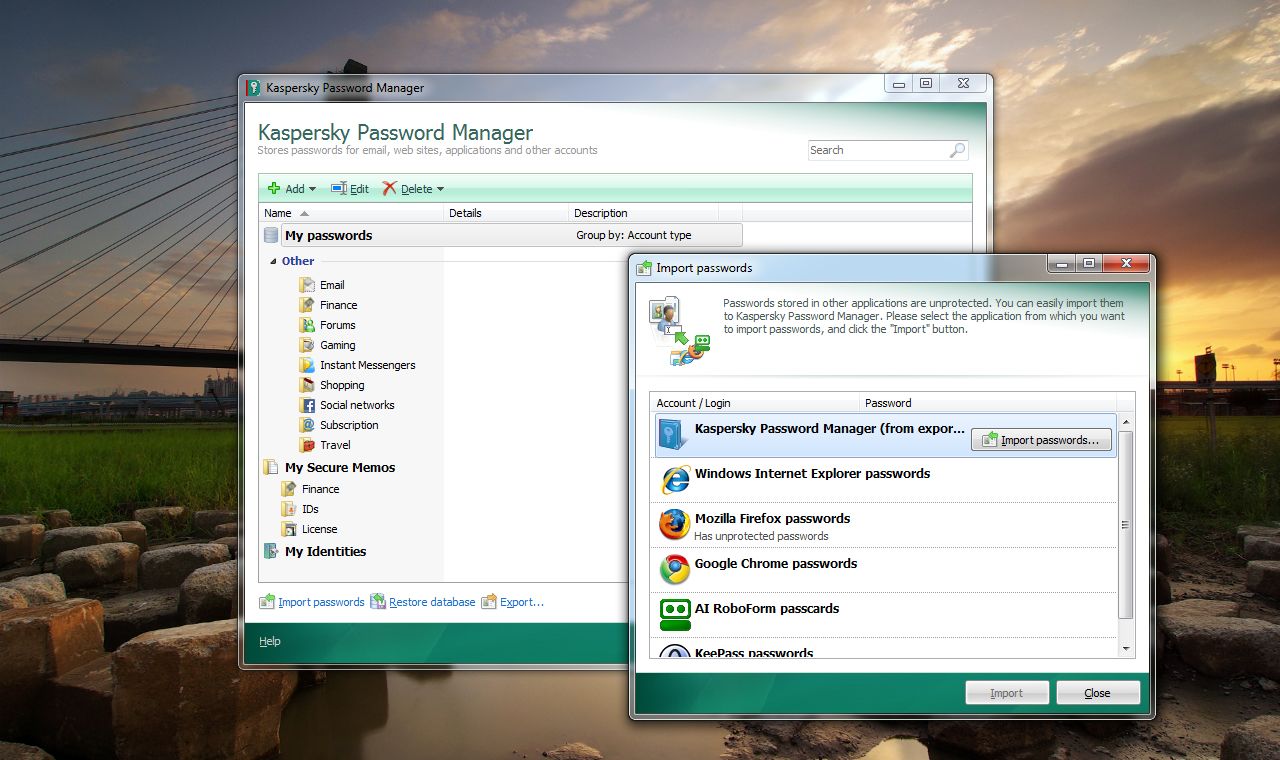
Task: Select the Windows Internet Explorer passwords row
Action: click(884, 480)
